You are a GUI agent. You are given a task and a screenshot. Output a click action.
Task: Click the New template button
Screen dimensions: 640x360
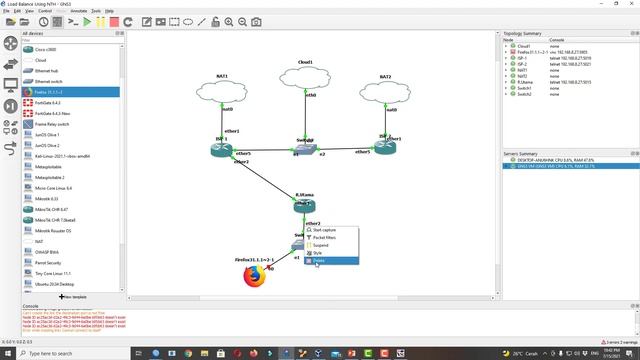[x=73, y=297]
